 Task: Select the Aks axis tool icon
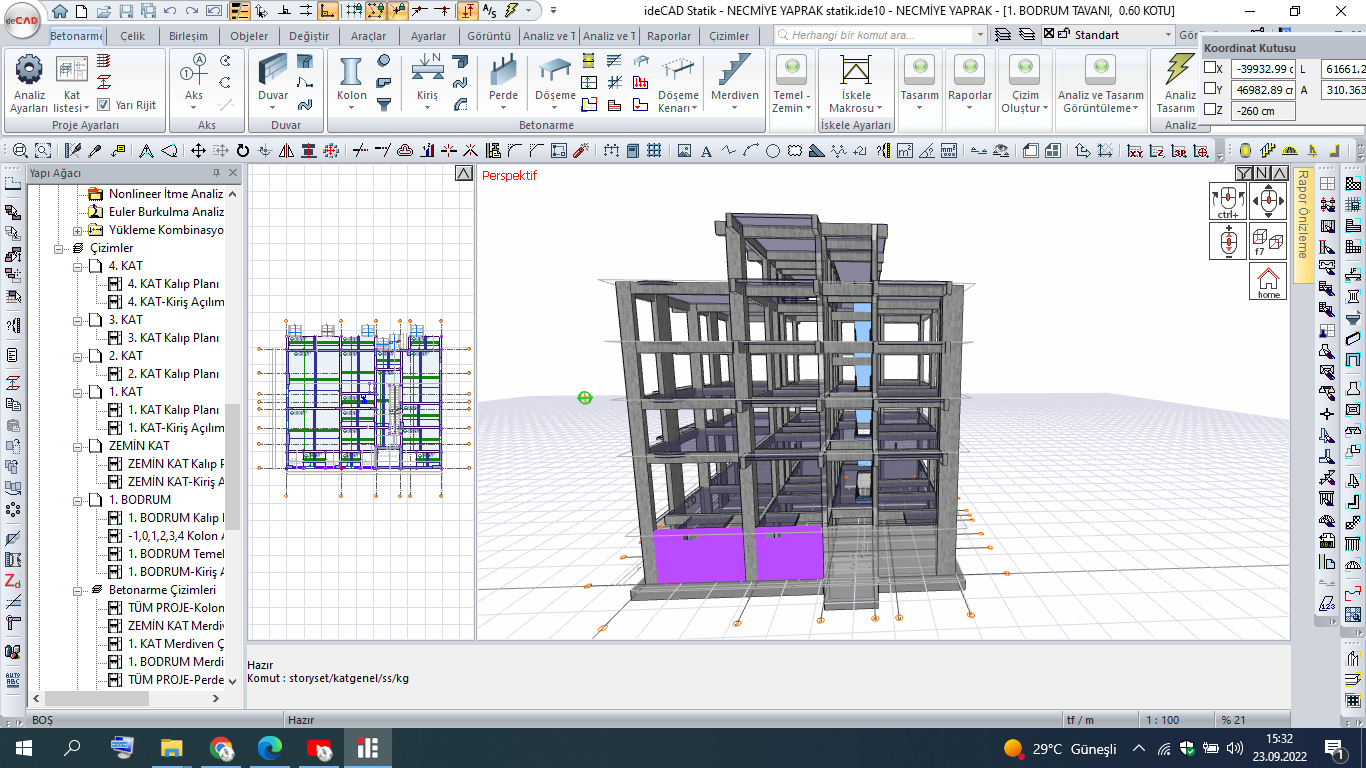193,70
